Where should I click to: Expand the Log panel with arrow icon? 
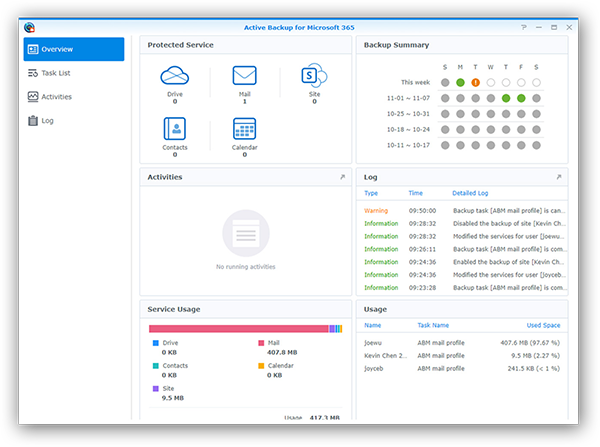tap(559, 177)
